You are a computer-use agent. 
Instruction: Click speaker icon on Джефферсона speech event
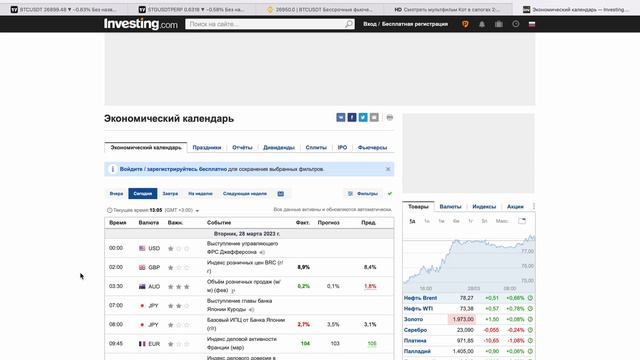(x=262, y=252)
